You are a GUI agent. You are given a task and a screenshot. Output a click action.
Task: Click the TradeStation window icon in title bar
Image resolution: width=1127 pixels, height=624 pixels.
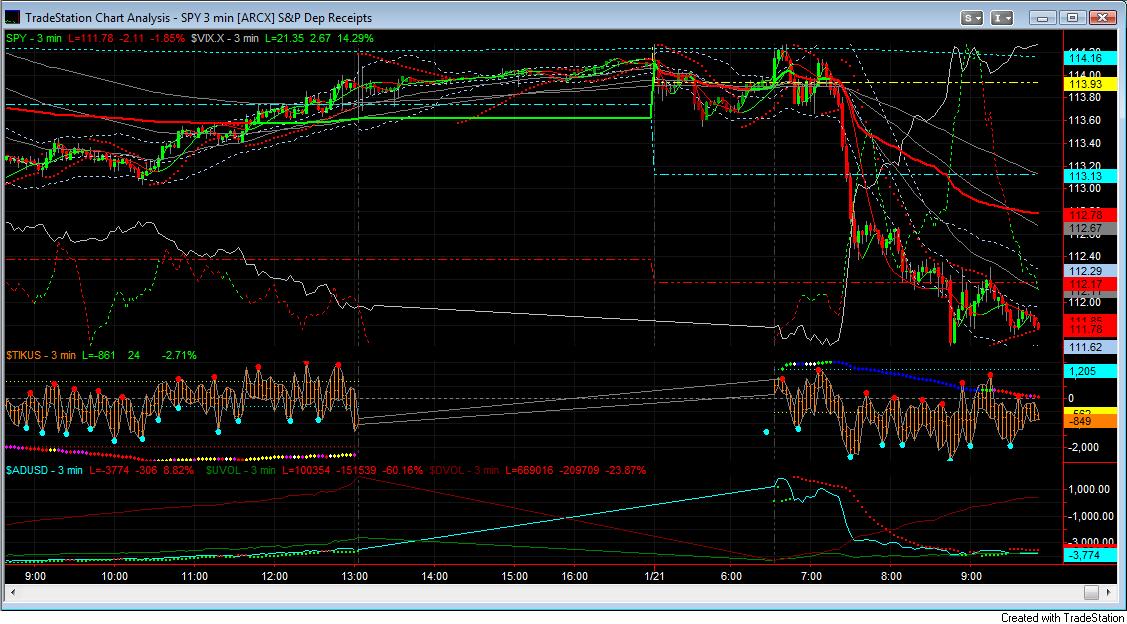point(14,17)
